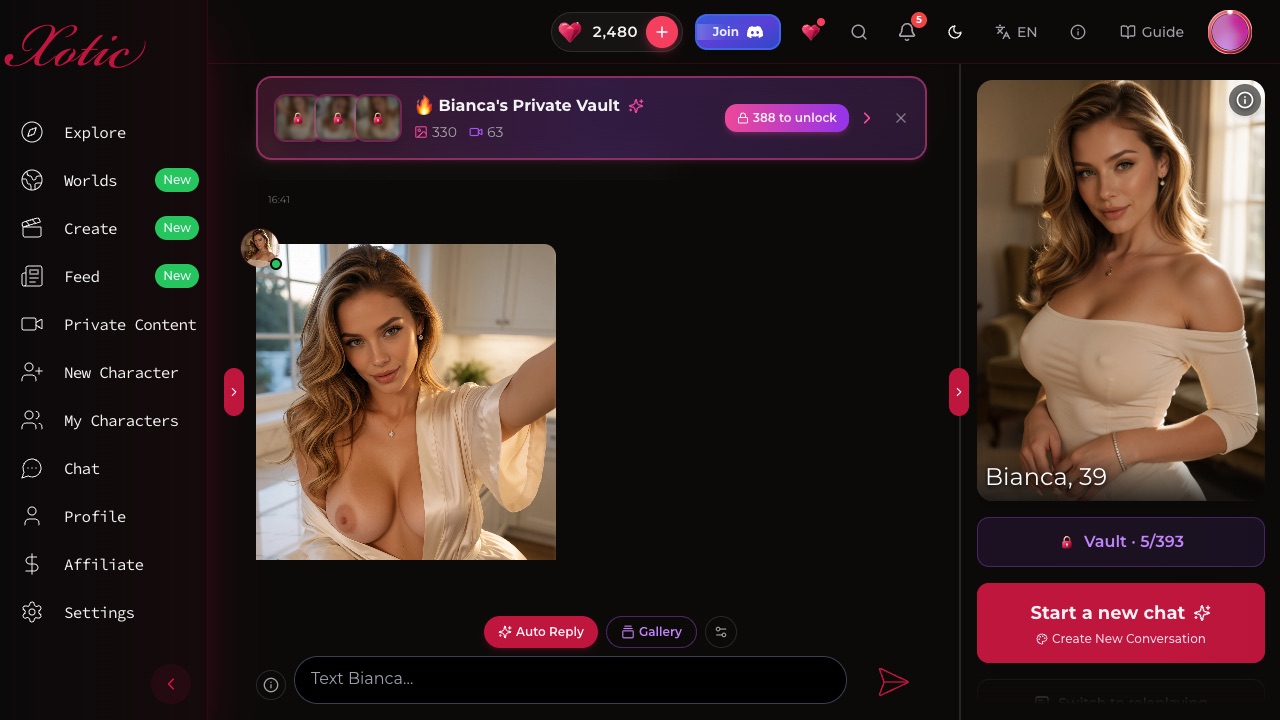
Task: Toggle Auto Reply
Action: tap(541, 632)
